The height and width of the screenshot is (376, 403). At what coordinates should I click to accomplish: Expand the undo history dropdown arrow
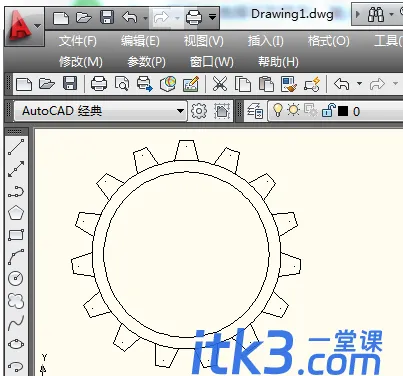coord(359,83)
